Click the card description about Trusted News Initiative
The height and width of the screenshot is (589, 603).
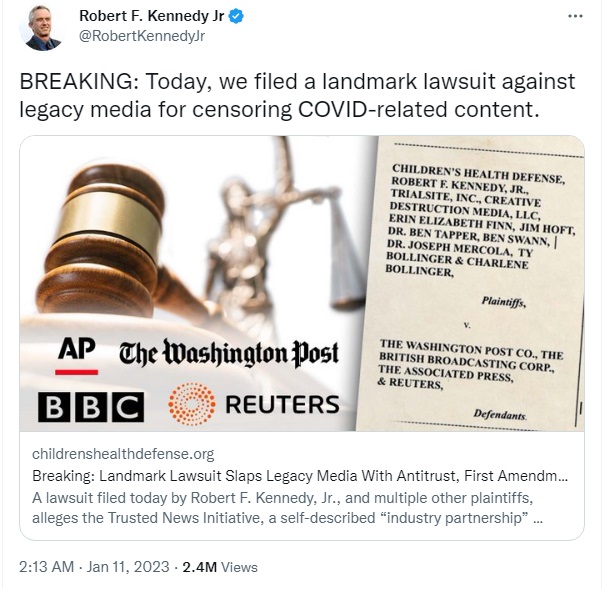[x=287, y=507]
